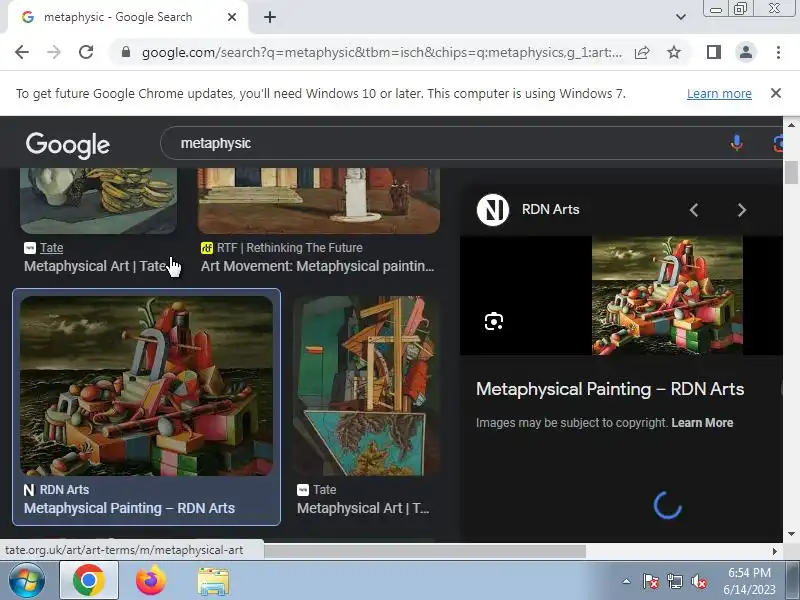
Task: Open Chrome's three-dot menu
Action: (778, 52)
